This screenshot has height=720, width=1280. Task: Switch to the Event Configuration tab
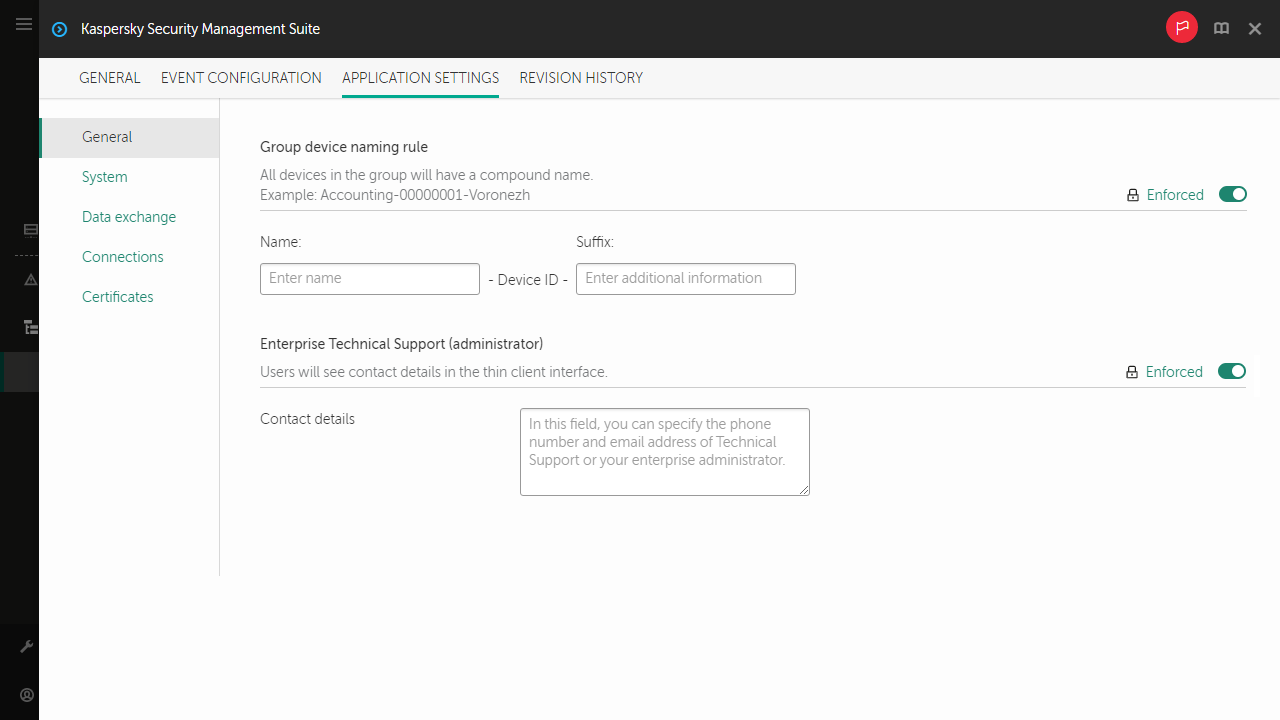tap(241, 78)
